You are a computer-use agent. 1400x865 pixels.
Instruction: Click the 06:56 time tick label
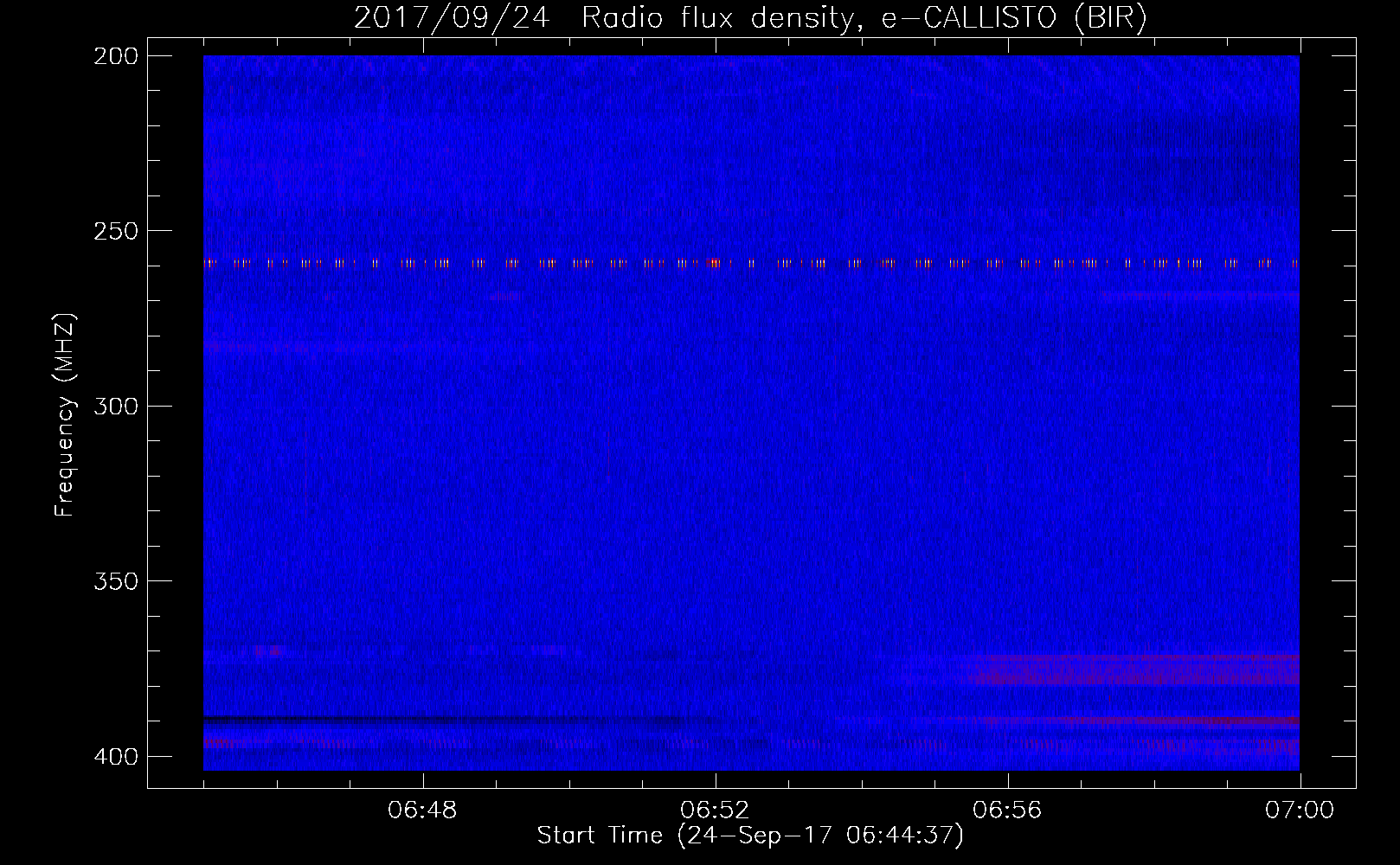1007,811
